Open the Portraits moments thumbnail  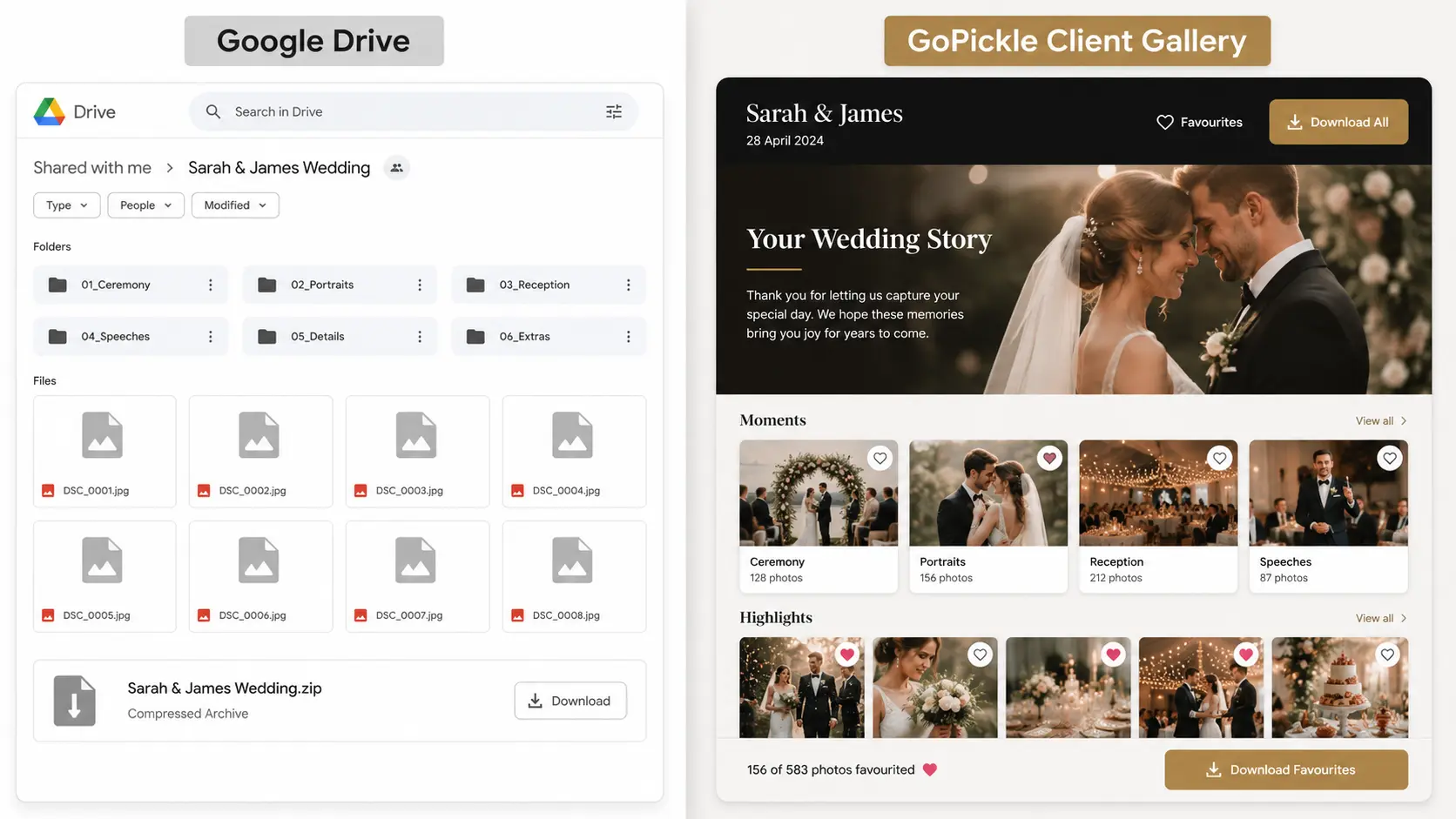988,493
